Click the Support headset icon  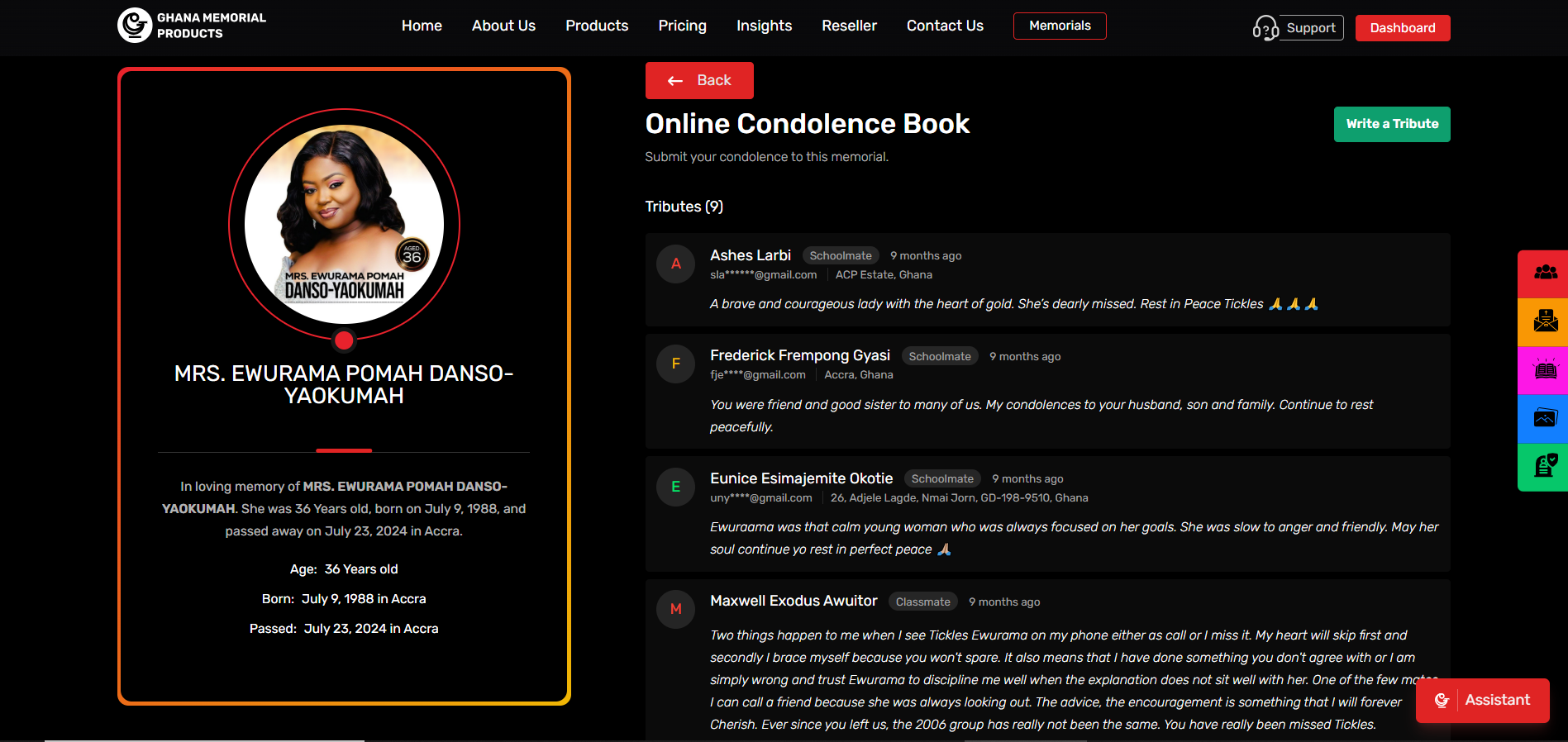pyautogui.click(x=1265, y=28)
